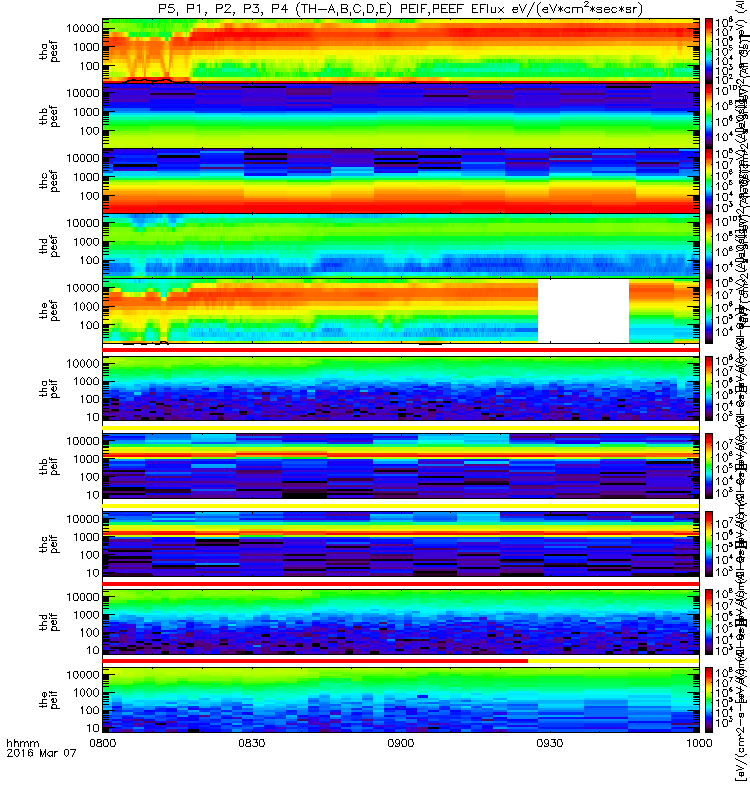The height and width of the screenshot is (800, 750).
Task: Click the 1000 tick label of thd peif
Action: [x=86, y=615]
